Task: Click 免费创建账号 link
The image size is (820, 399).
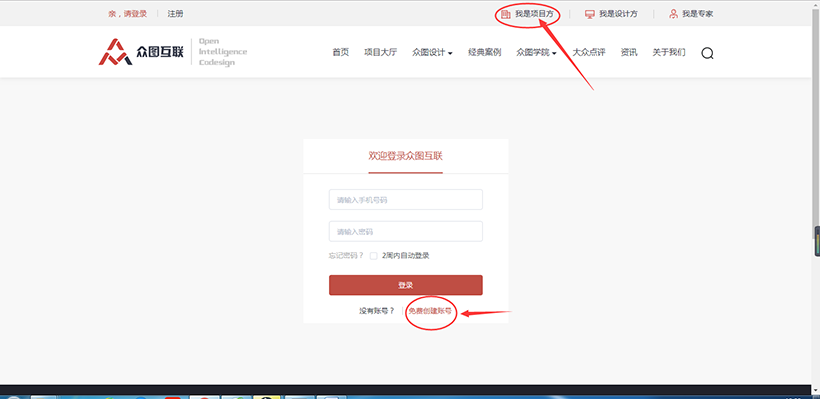Action: 430,311
